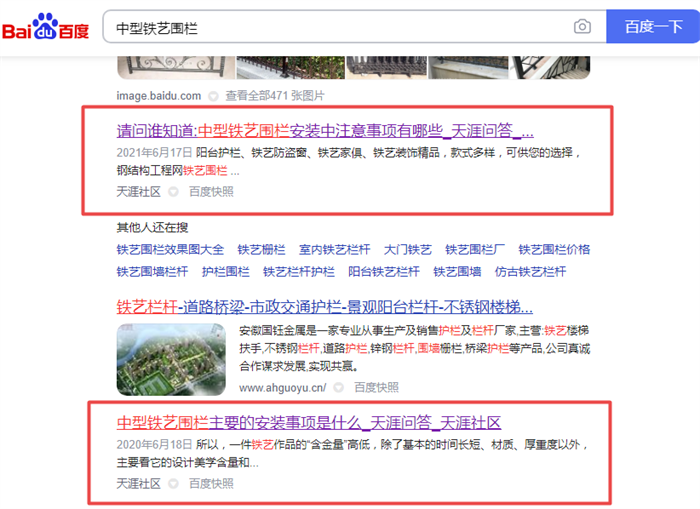Screen dimensions: 700x509
Task: Select related search 仿古铁艺栏杆
Action: [530, 271]
